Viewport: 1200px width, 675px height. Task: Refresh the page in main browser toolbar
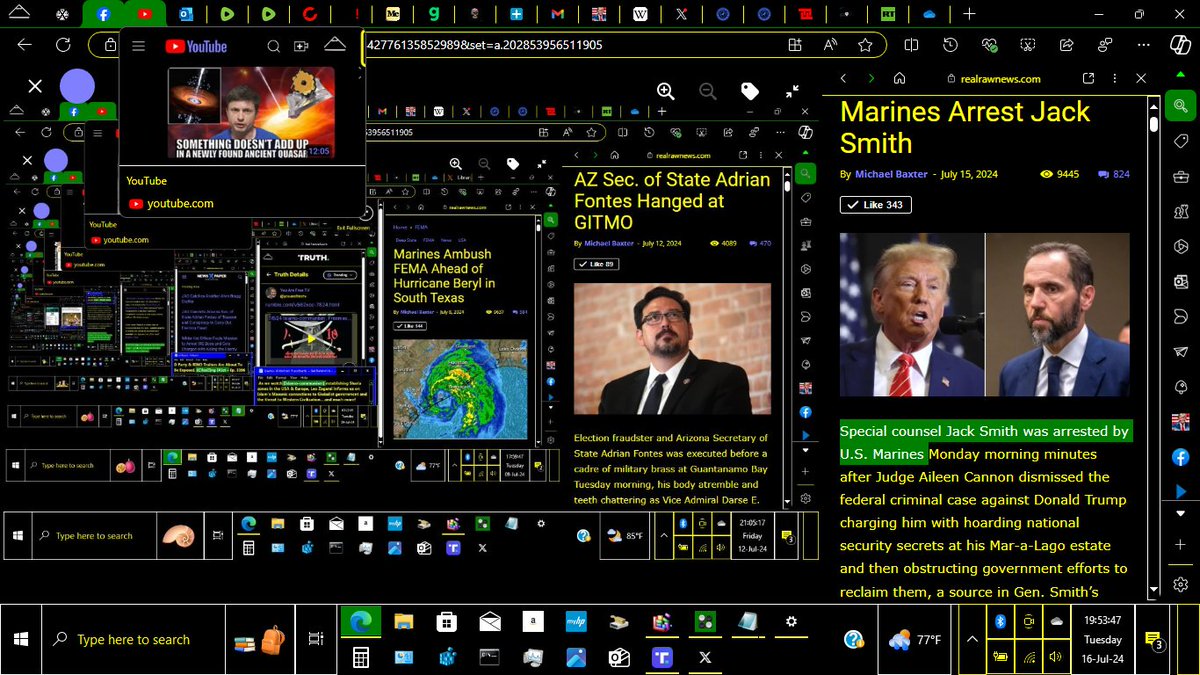tap(63, 45)
